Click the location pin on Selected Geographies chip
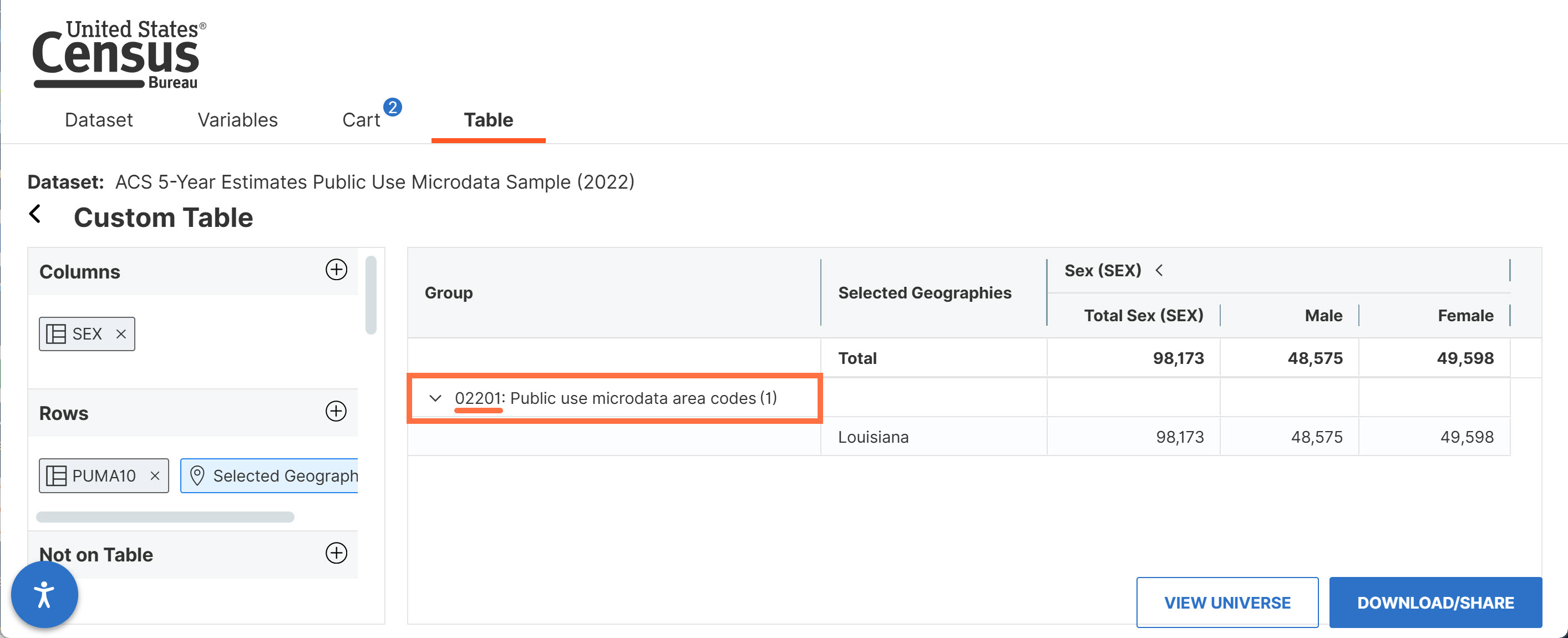 tap(197, 476)
